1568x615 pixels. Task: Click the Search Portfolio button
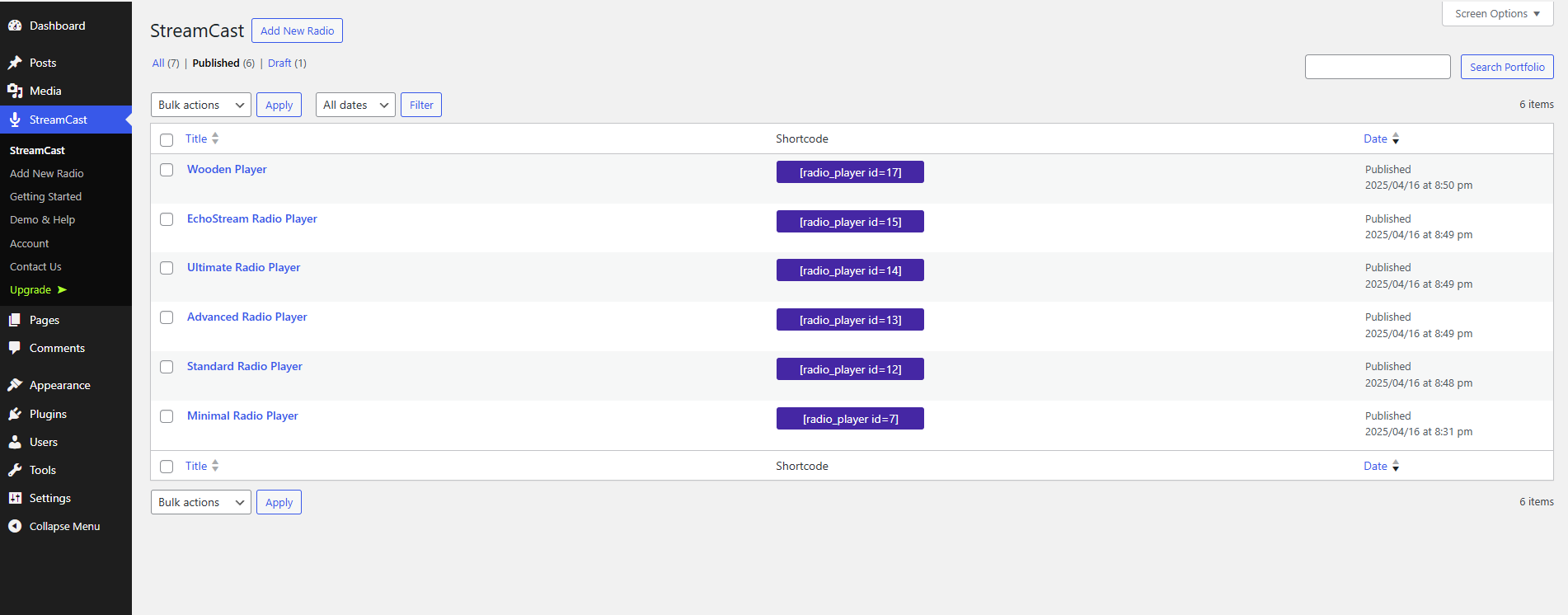tap(1507, 67)
